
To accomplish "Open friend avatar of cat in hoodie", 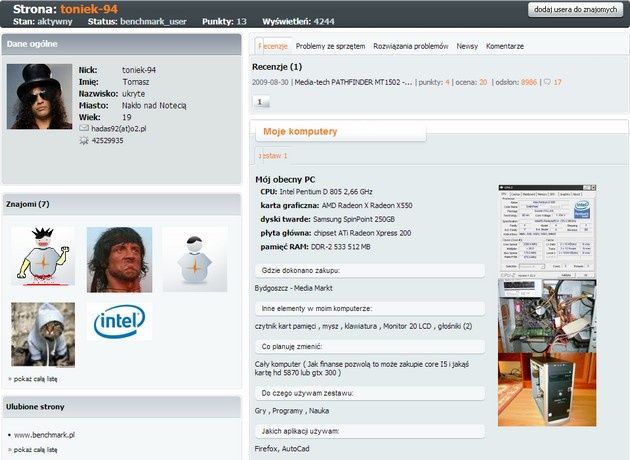I will 43,334.
